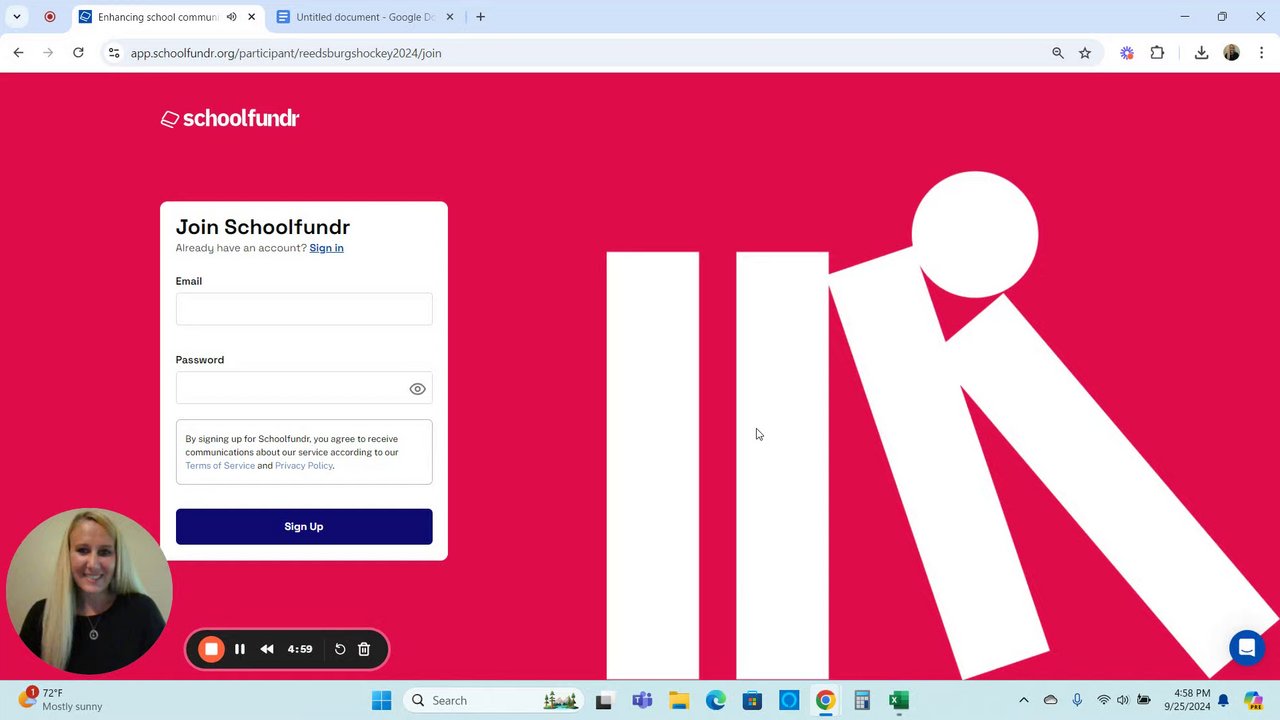Switch to Untitled document Google Docs tab
Screen dimensions: 1280x720
click(x=366, y=17)
